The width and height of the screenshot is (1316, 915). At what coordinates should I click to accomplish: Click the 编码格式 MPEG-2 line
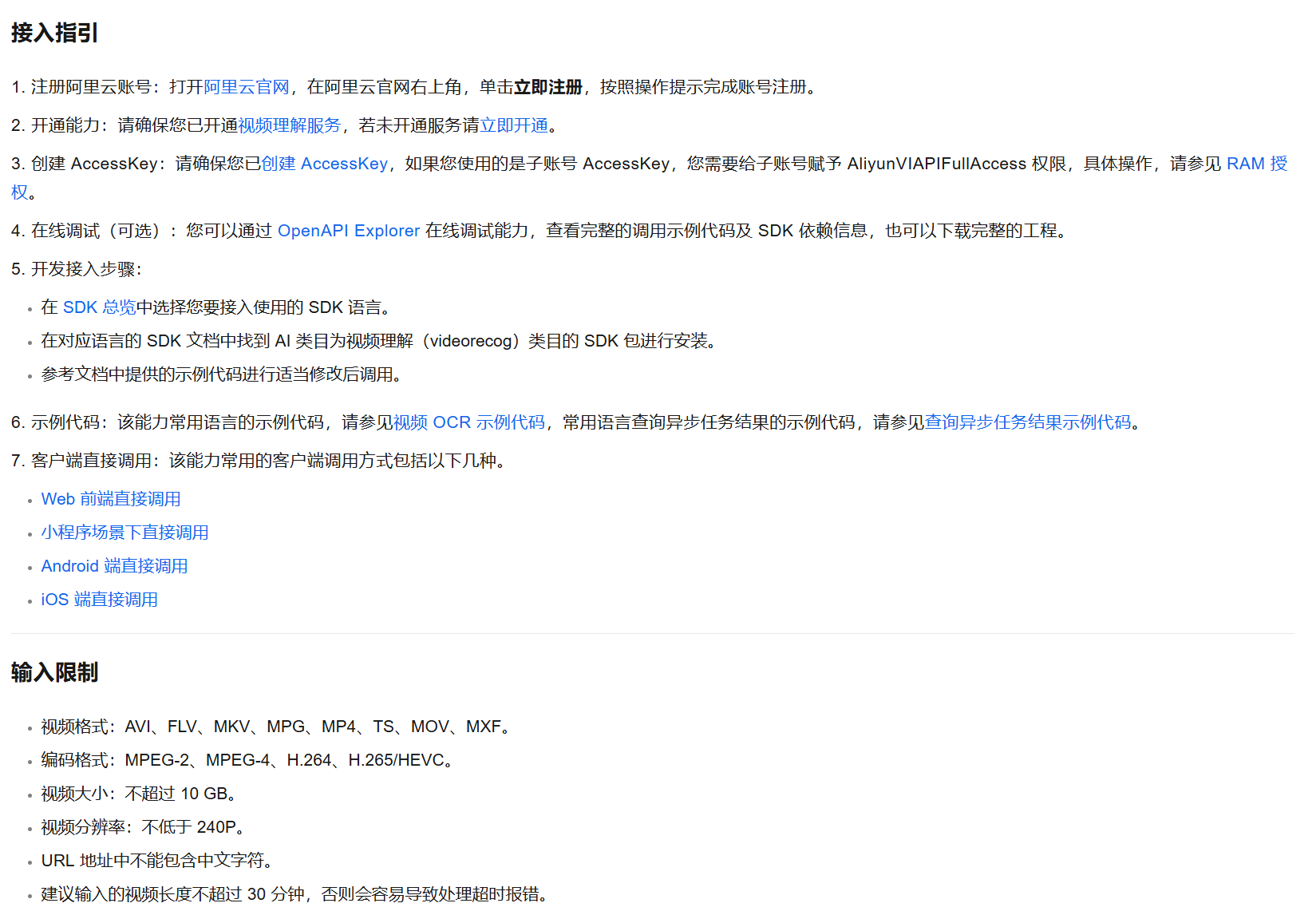pyautogui.click(x=250, y=760)
